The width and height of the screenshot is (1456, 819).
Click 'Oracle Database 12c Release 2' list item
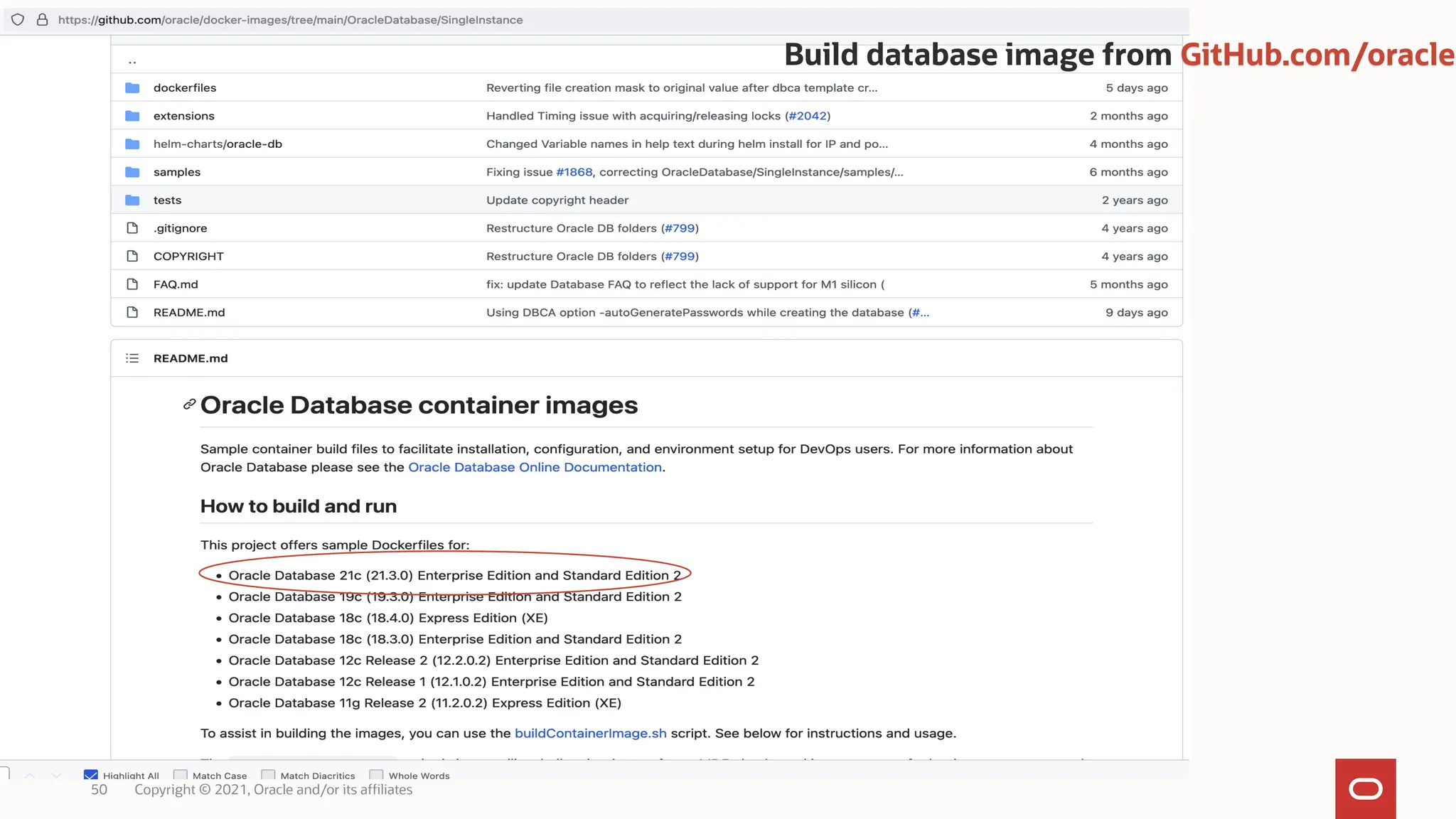coord(493,660)
